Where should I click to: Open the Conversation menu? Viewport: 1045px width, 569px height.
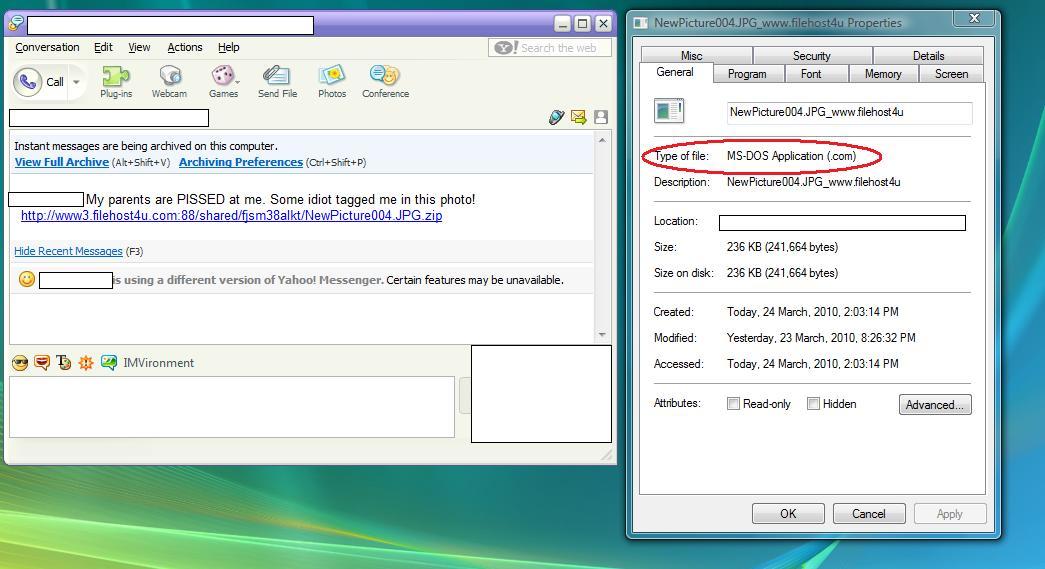47,47
